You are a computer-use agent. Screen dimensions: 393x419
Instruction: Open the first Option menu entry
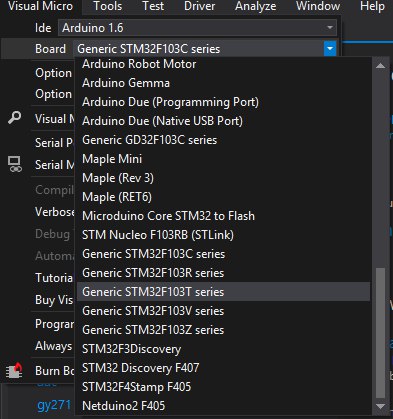pos(53,73)
